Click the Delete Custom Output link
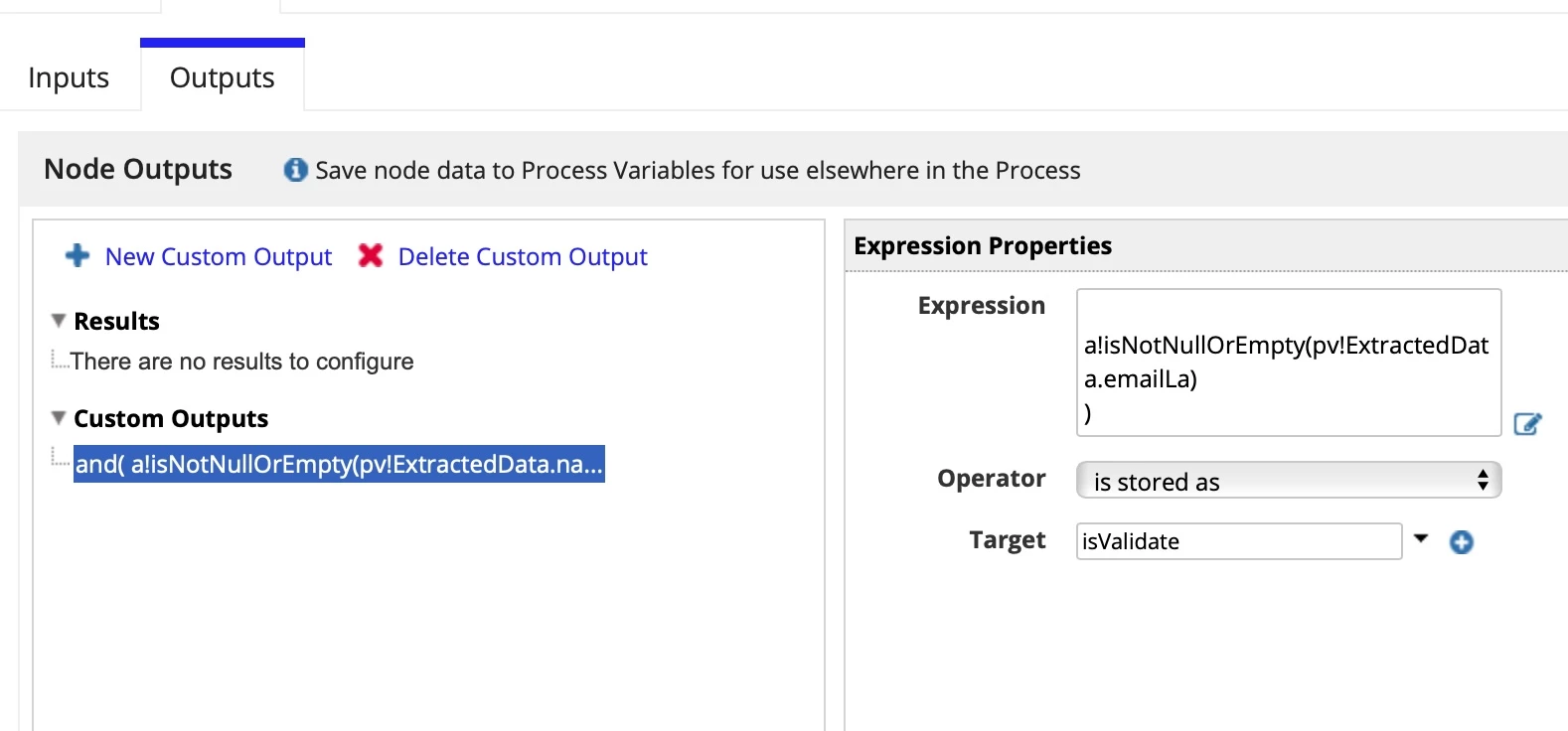The image size is (1568, 731). point(523,257)
